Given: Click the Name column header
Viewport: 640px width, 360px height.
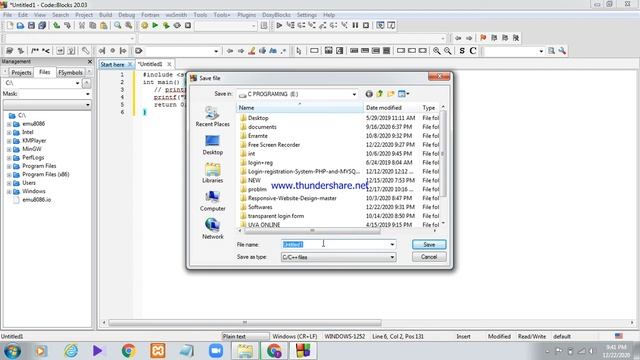Looking at the screenshot, I should [300, 108].
